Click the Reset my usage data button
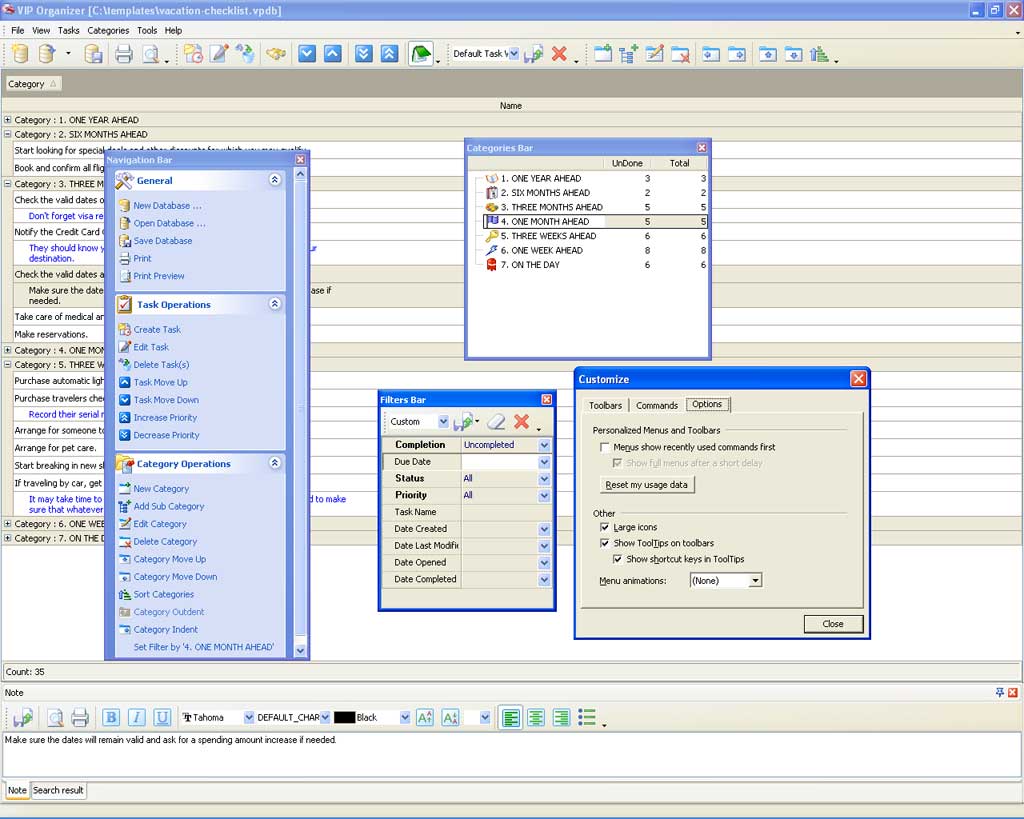The width and height of the screenshot is (1024, 819). (647, 485)
